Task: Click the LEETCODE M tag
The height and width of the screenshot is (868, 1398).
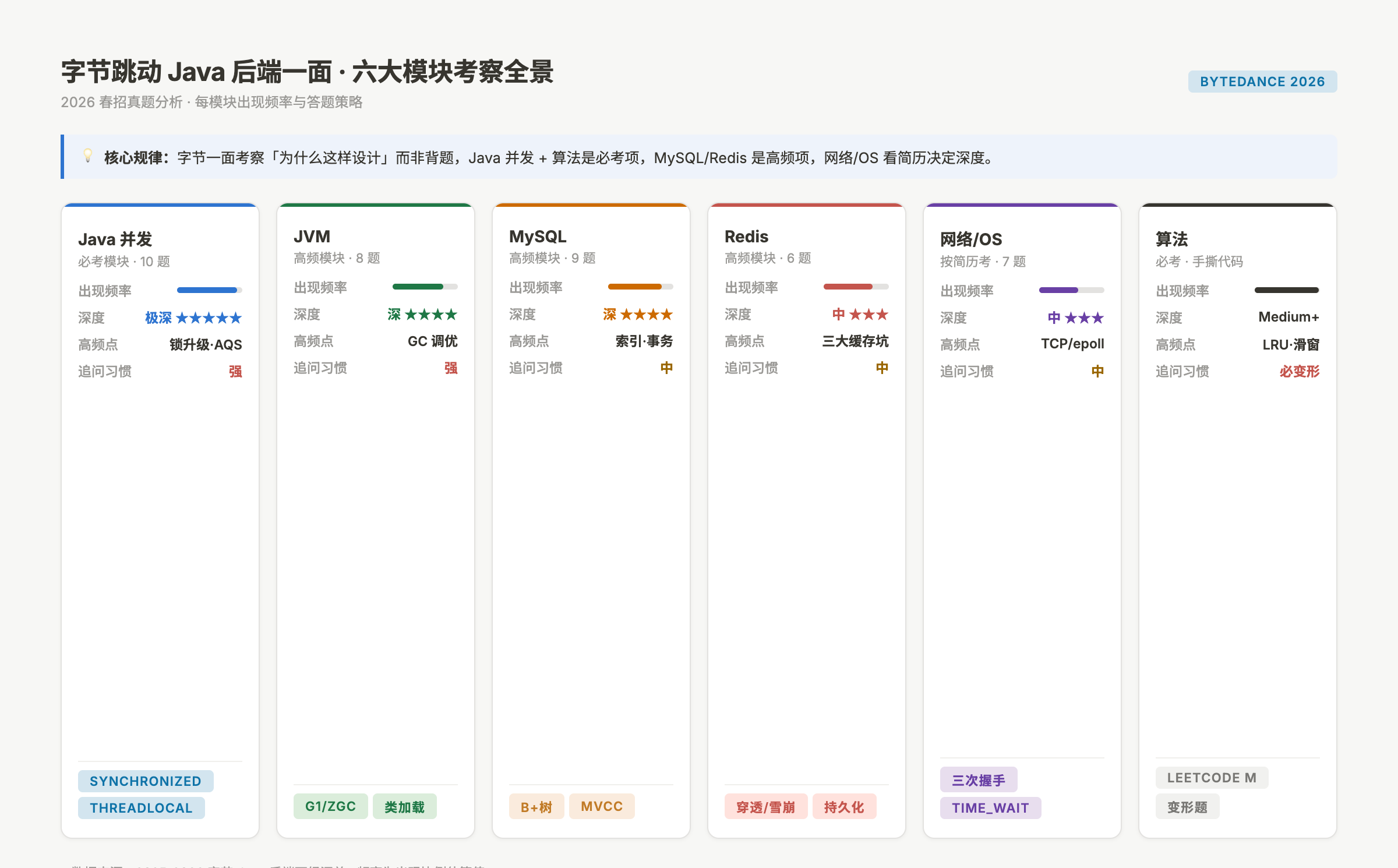Action: tap(1212, 778)
